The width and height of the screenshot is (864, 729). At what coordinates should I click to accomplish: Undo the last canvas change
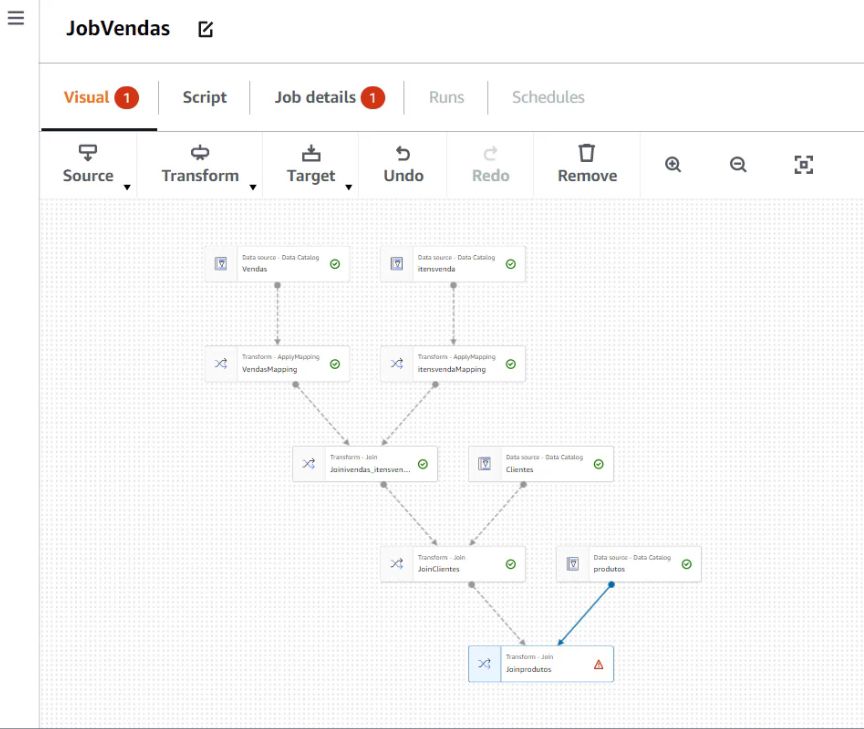402,164
